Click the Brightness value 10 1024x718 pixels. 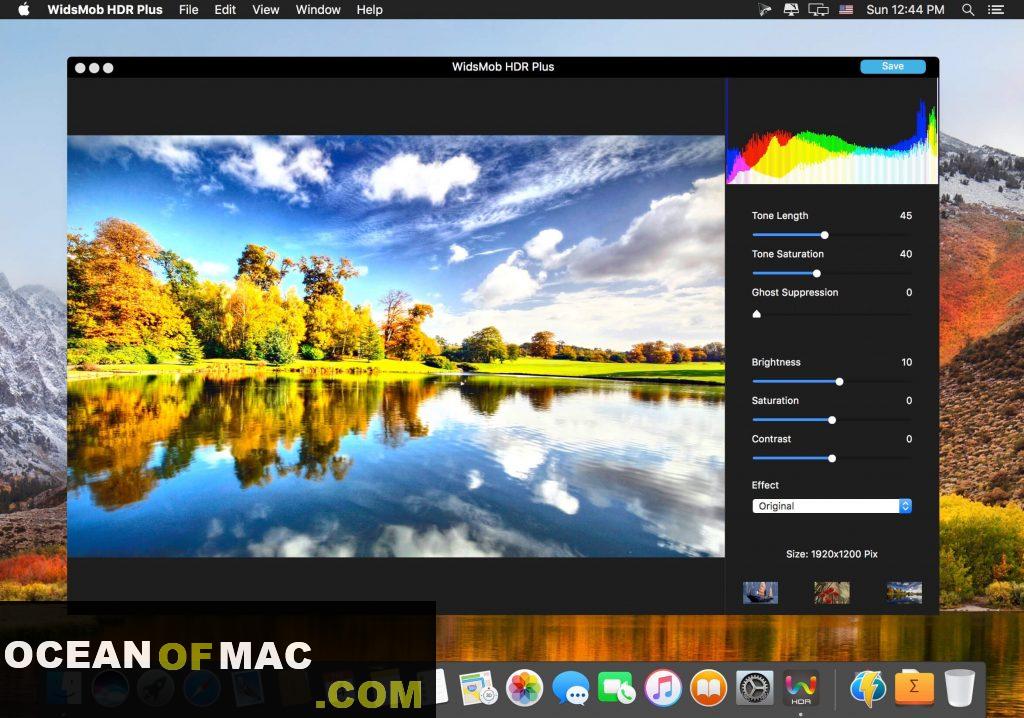coord(906,362)
